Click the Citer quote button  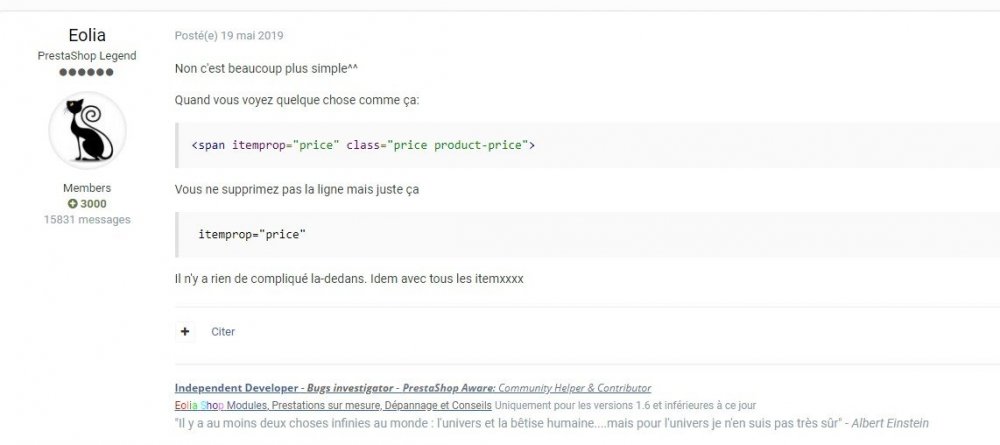click(x=223, y=331)
